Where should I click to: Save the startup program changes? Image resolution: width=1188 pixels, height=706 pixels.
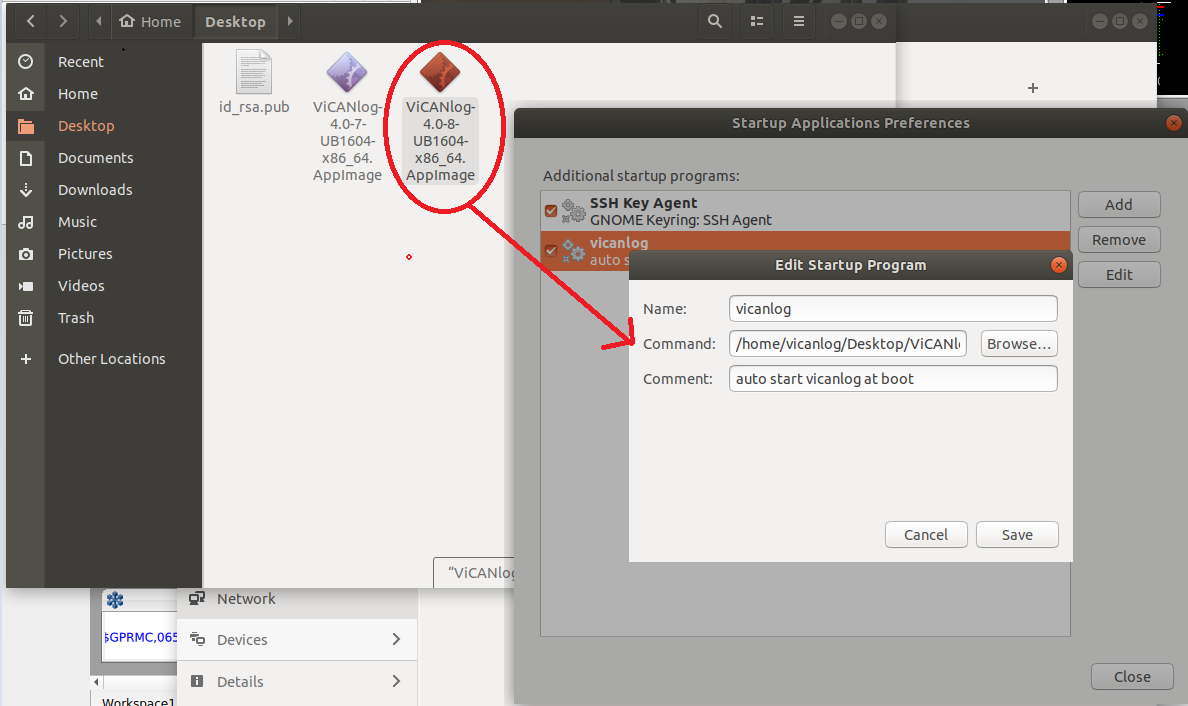click(x=1017, y=534)
